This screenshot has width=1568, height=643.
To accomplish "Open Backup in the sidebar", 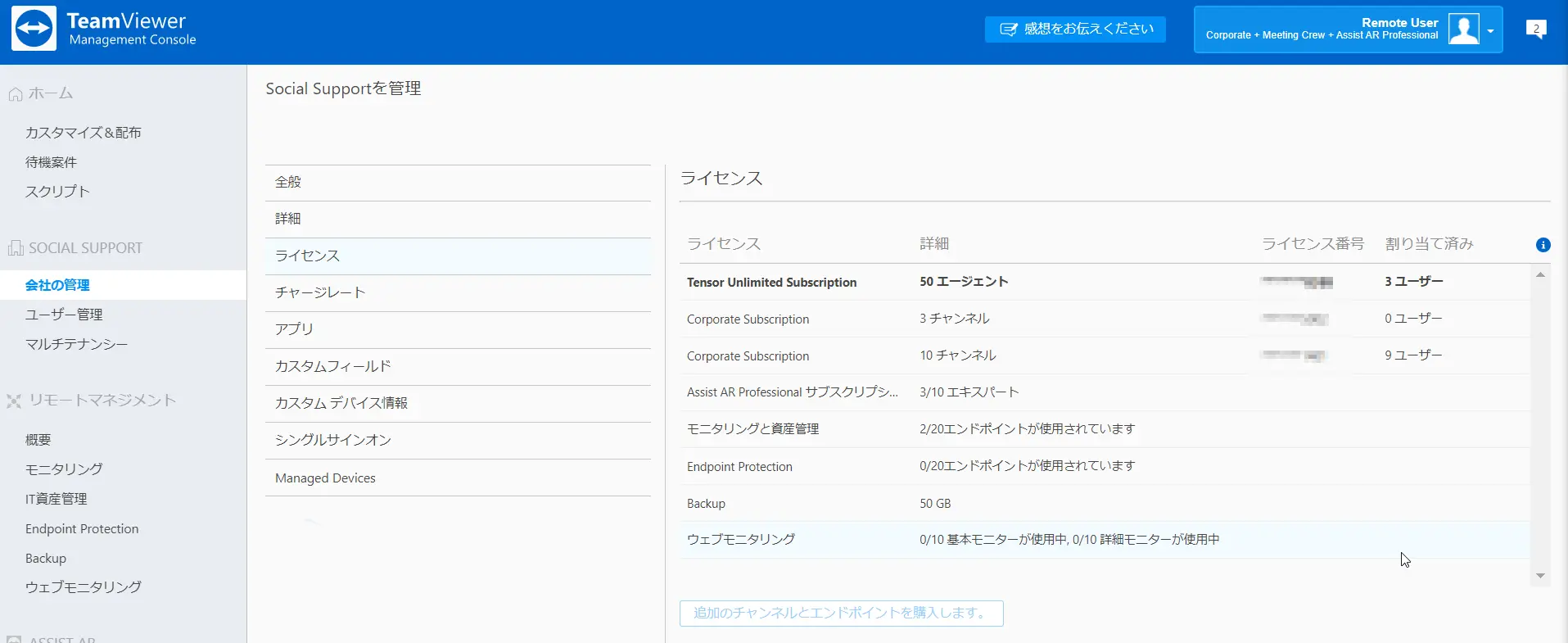I will pyautogui.click(x=46, y=559).
